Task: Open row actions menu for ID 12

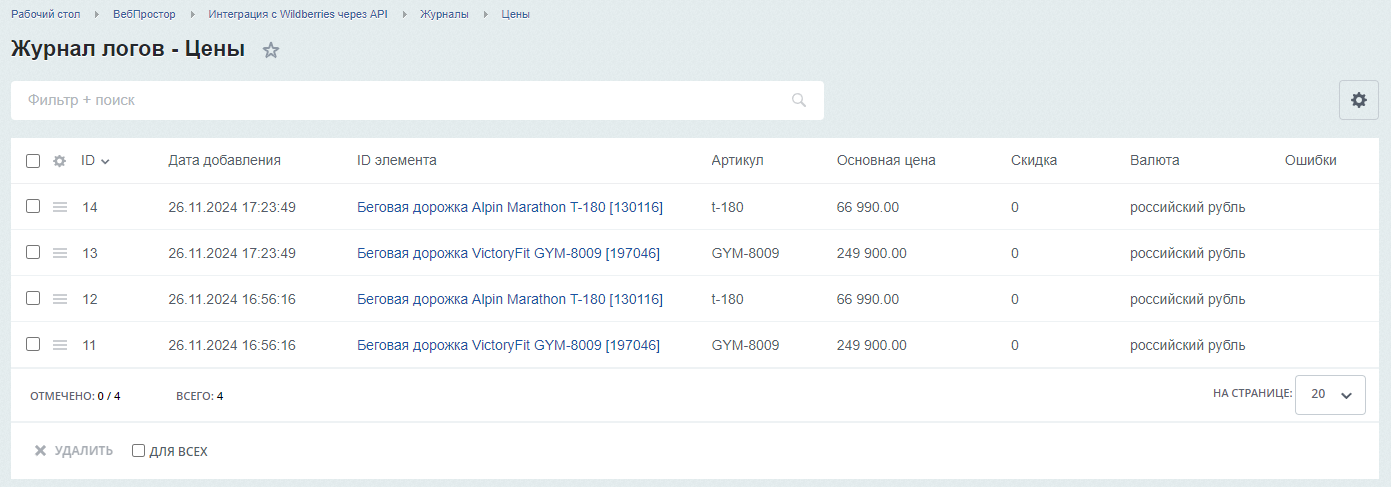Action: click(x=59, y=299)
